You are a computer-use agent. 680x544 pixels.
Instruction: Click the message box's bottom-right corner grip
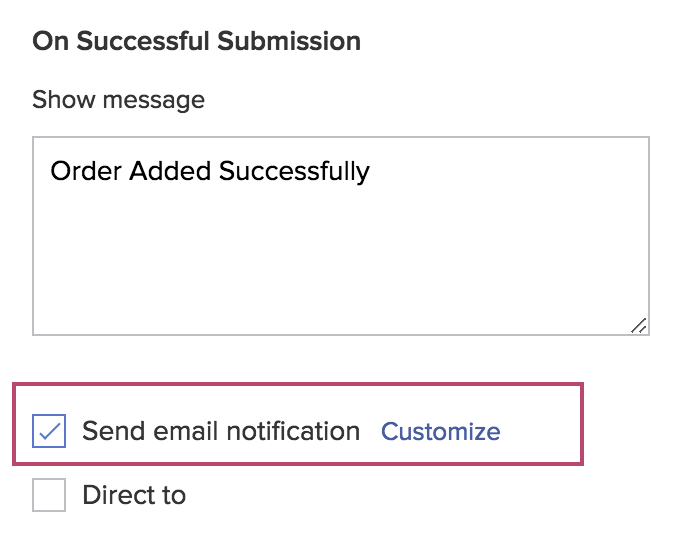coord(638,324)
